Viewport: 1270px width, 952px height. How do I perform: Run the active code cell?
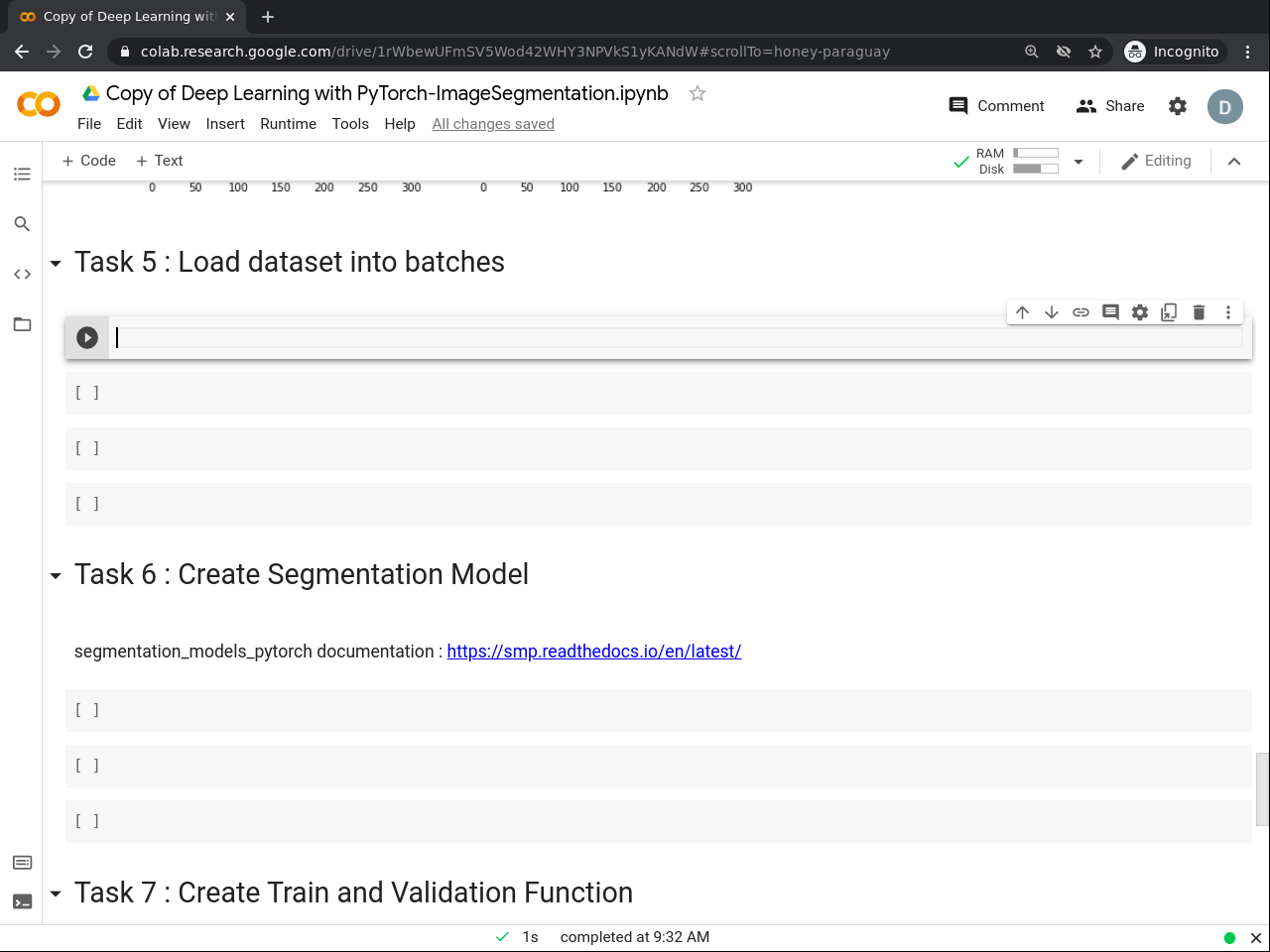pos(87,338)
